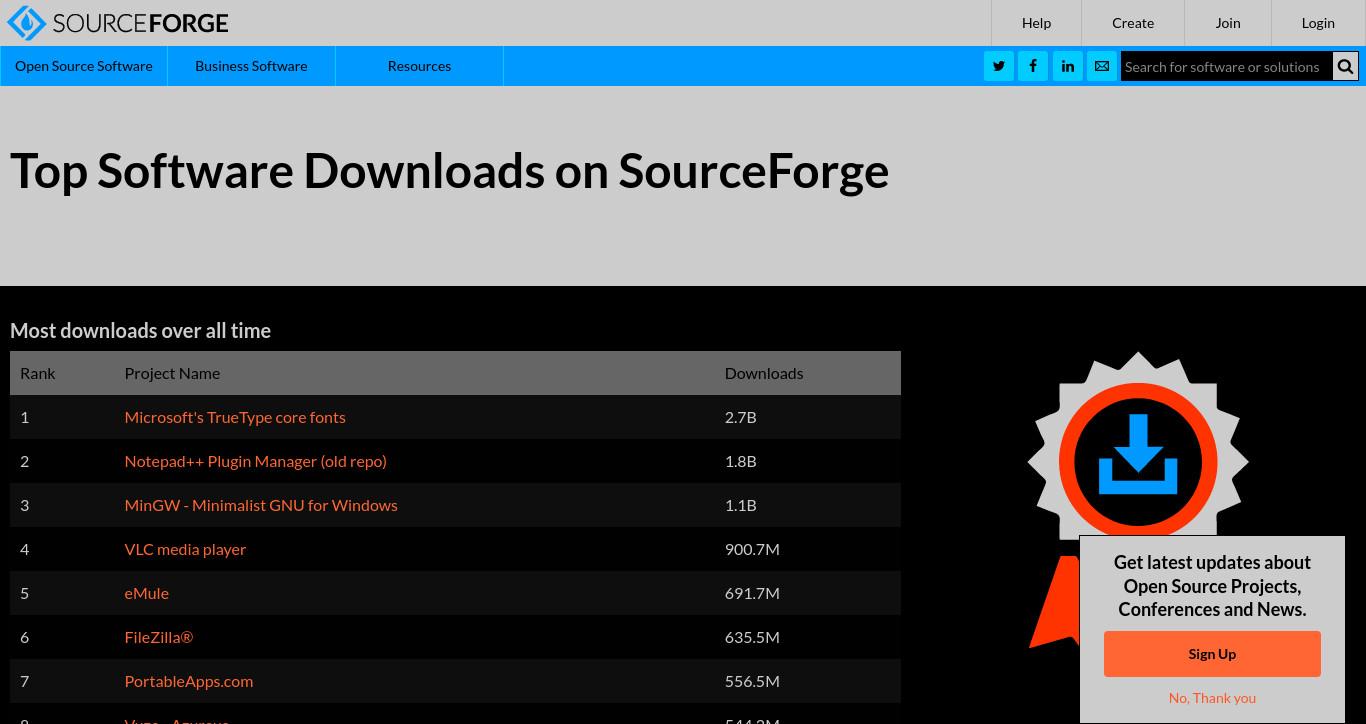Open the Open Source Software menu
Screen dimensions: 1366x724
[x=84, y=66]
